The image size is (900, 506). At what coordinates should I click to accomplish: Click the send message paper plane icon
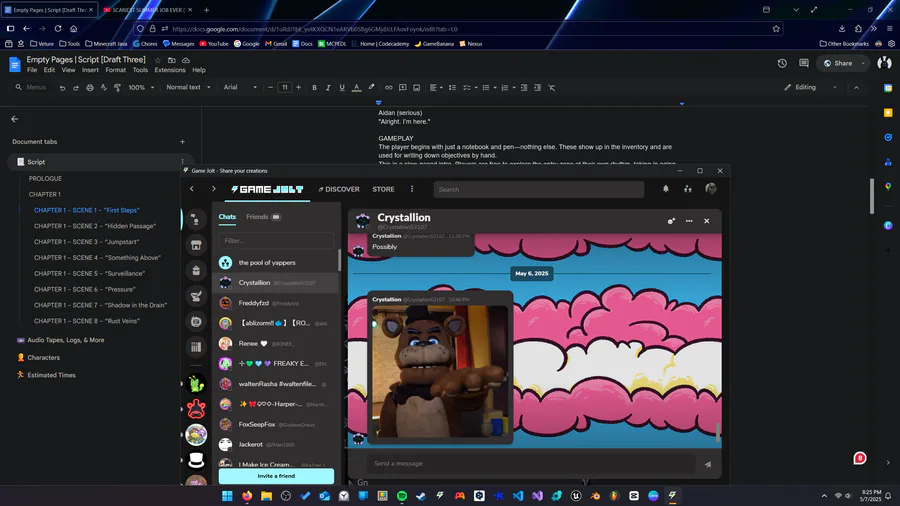[708, 464]
